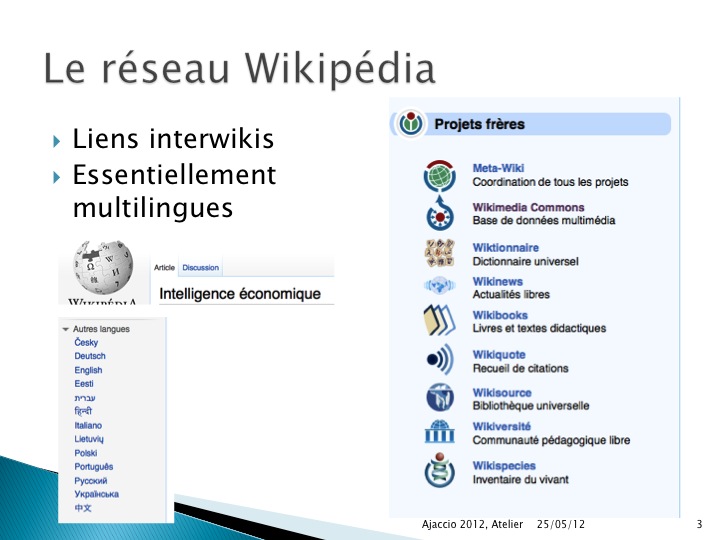Click the slide title Le réseau Wikipédia

click(x=239, y=69)
